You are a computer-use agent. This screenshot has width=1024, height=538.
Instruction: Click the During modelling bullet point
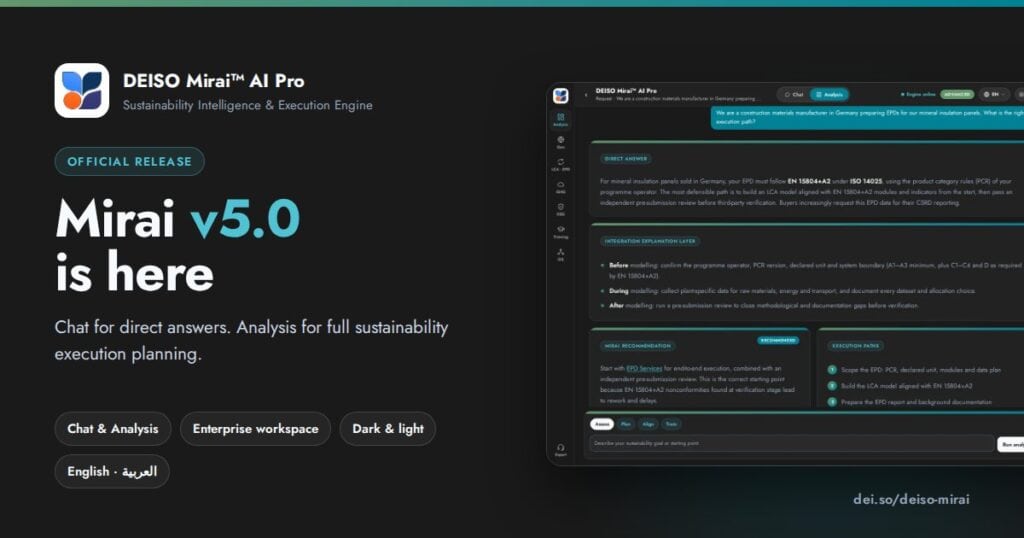tap(788, 291)
